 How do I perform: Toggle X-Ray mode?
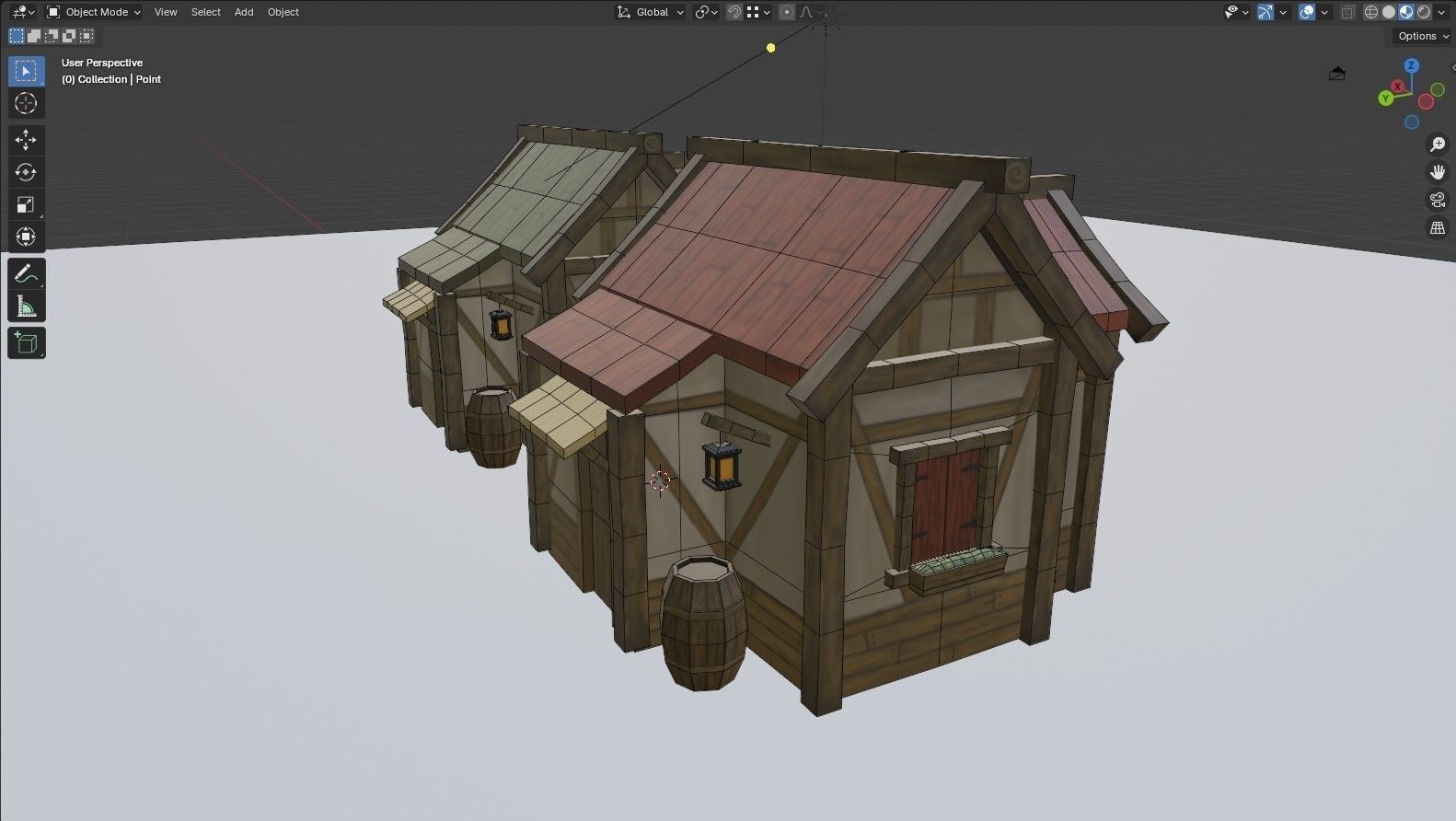(x=1348, y=12)
